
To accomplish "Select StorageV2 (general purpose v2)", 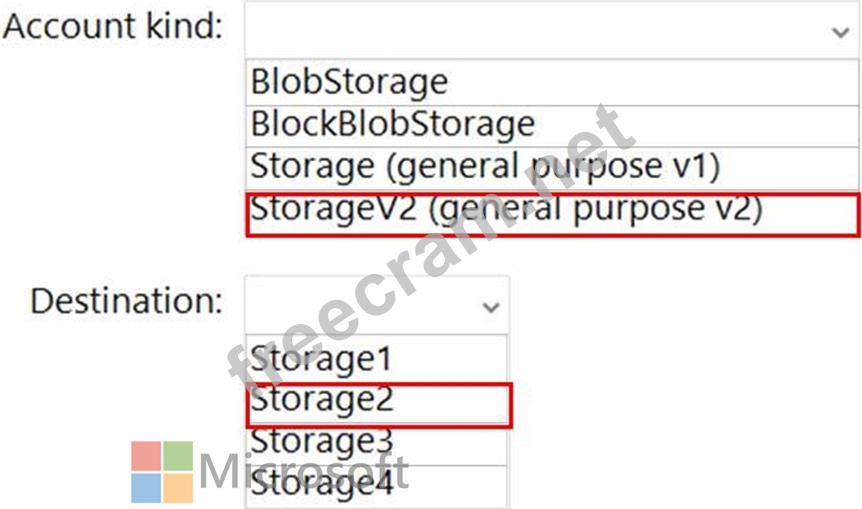I will pos(506,209).
